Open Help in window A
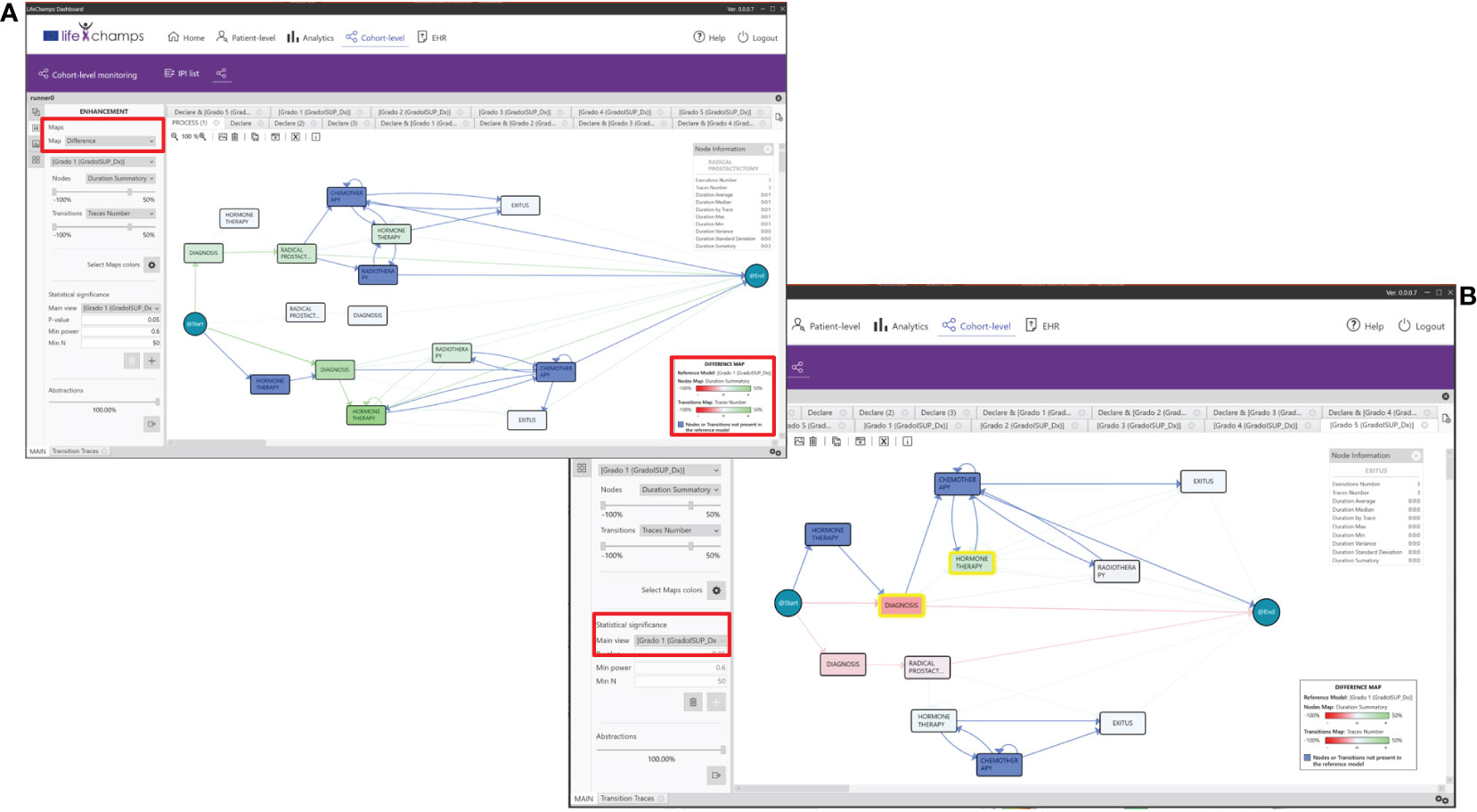This screenshot has height=812, width=1477. pos(709,37)
